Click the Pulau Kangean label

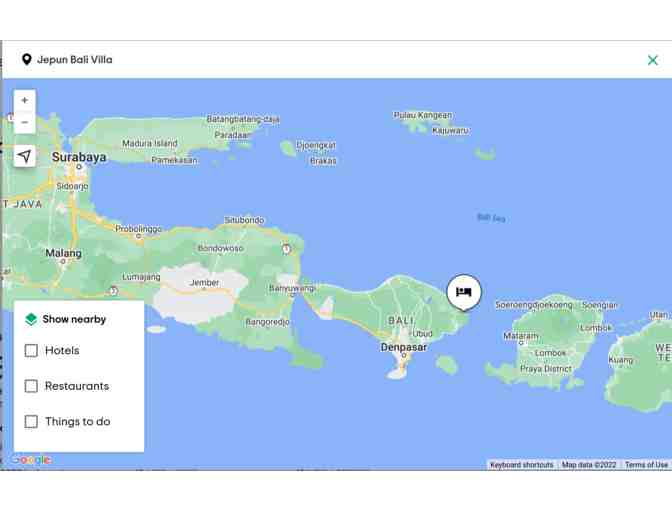[x=423, y=115]
